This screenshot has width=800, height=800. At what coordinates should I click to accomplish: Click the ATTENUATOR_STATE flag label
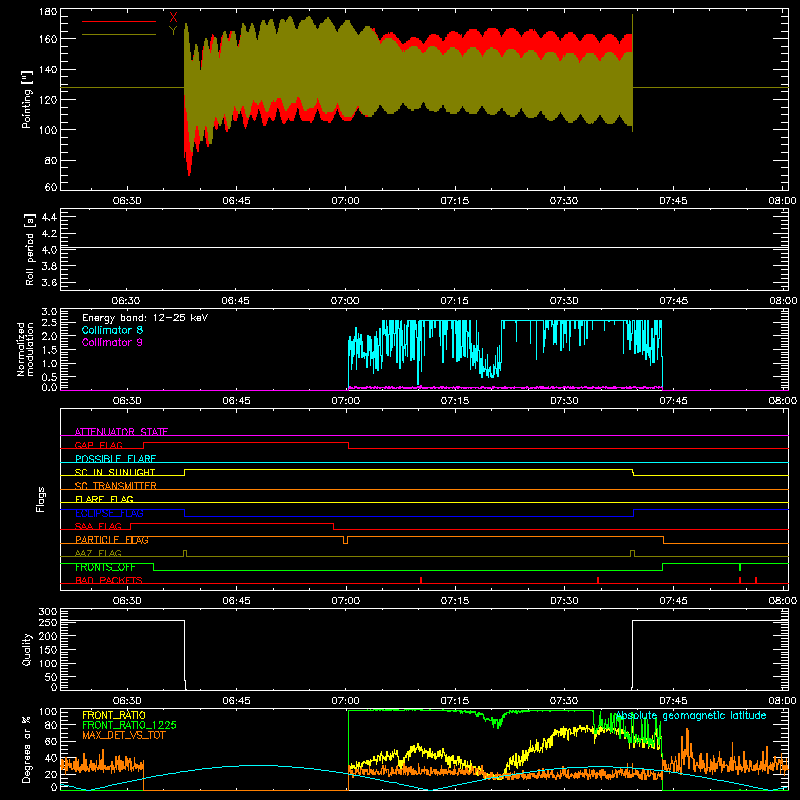point(121,432)
